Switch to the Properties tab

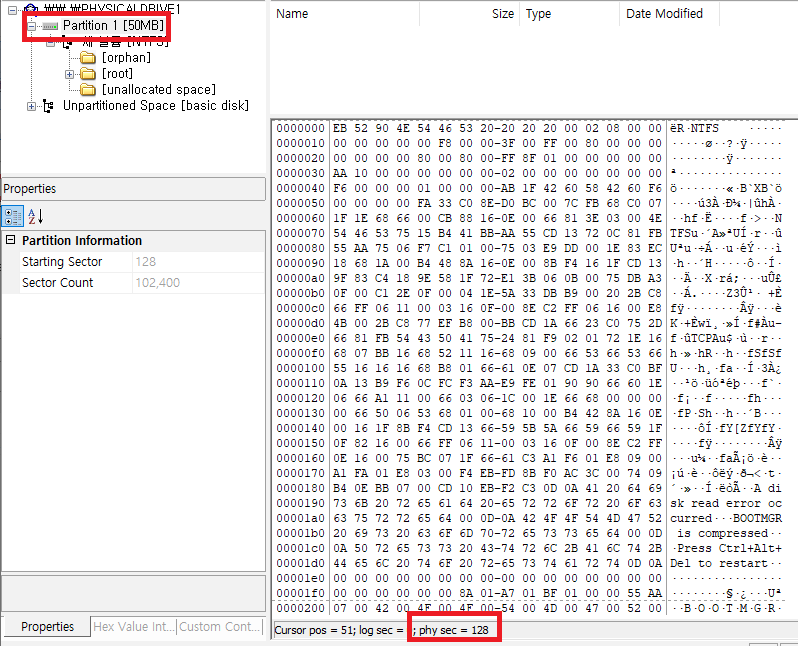(47, 627)
